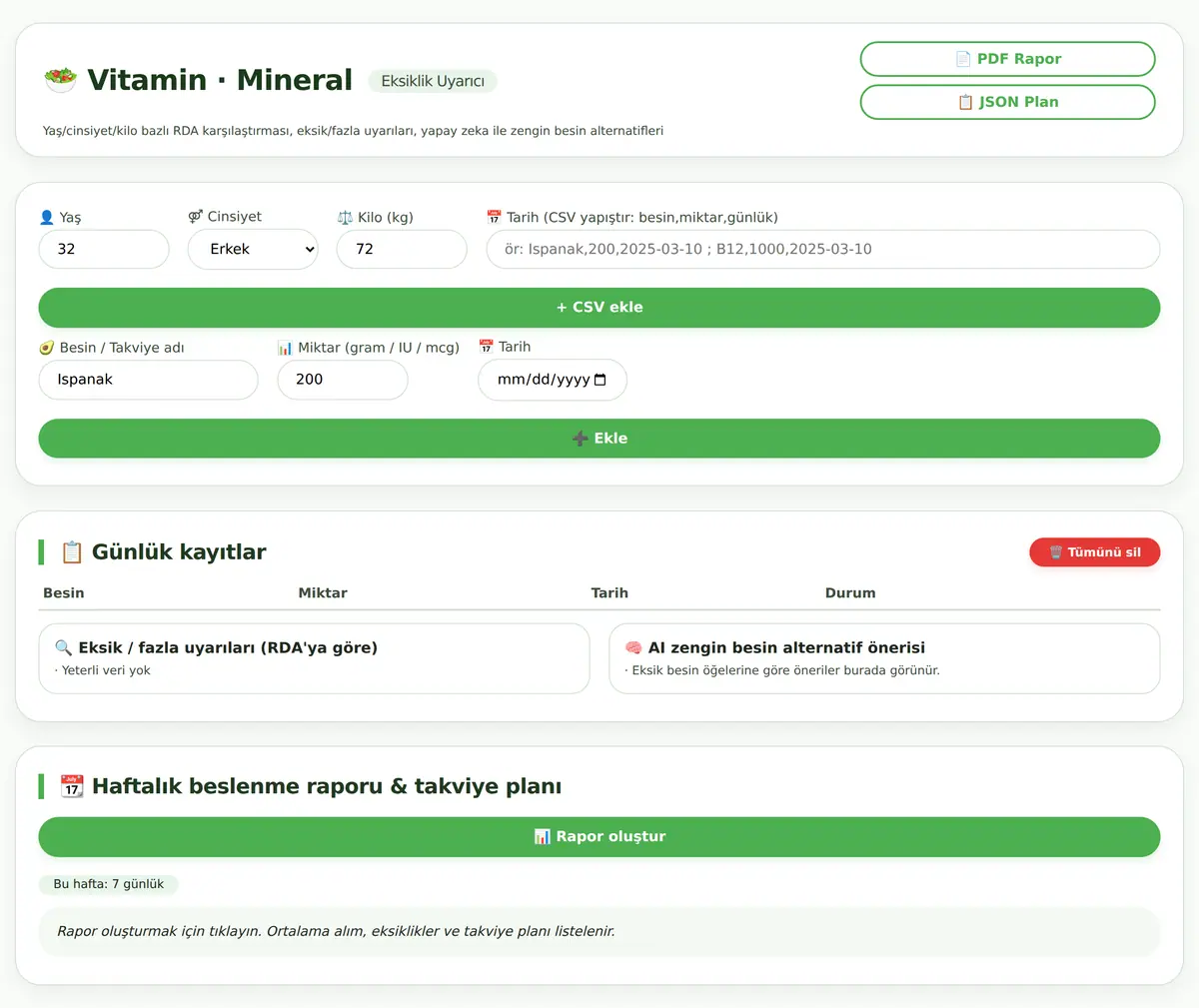This screenshot has width=1199, height=1008.
Task: Click the + CSV ekle button
Action: tap(599, 308)
